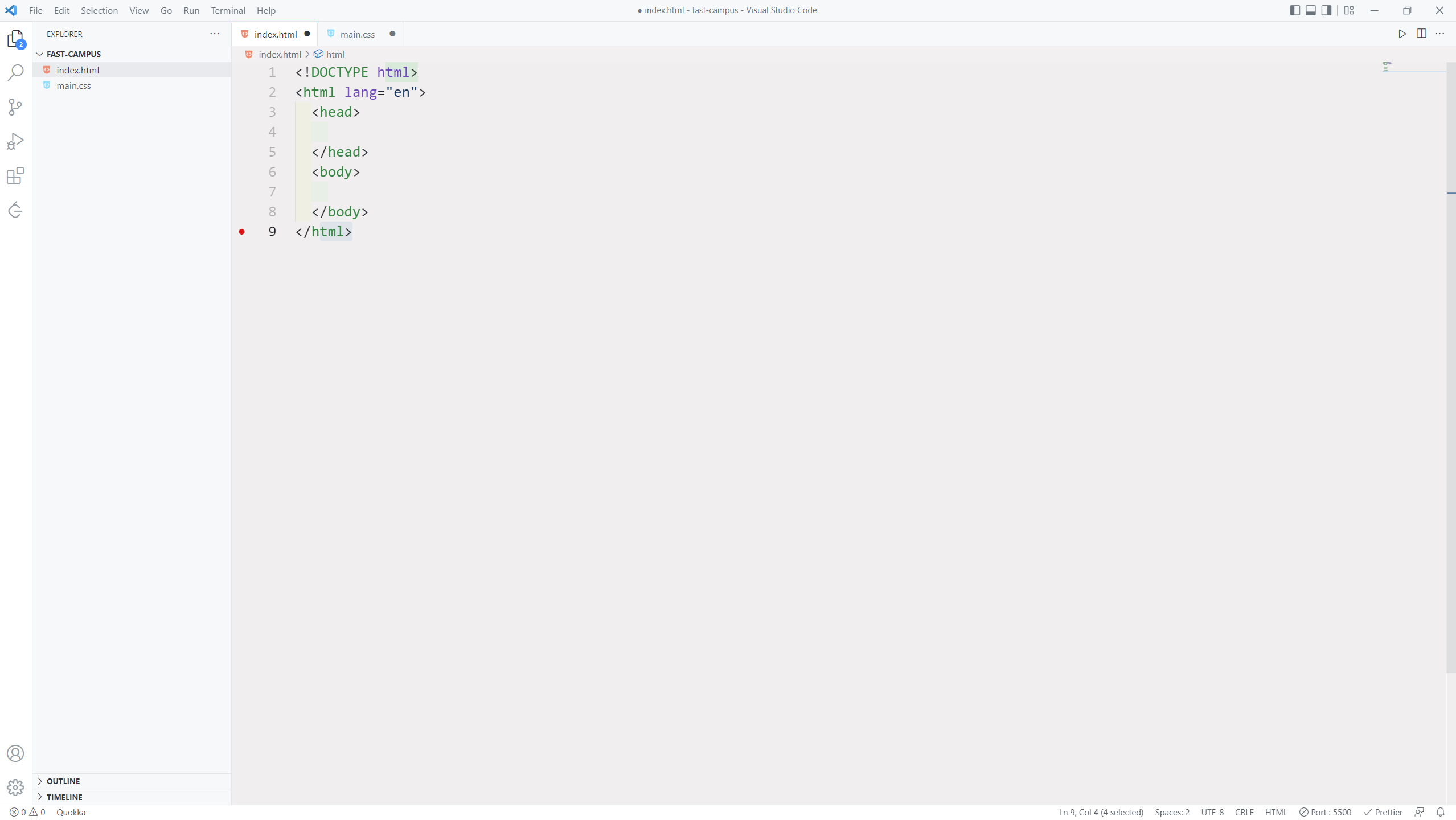Open Explorer Views and More Actions ellipsis
Screen dimensions: 1456x820
pos(215,34)
